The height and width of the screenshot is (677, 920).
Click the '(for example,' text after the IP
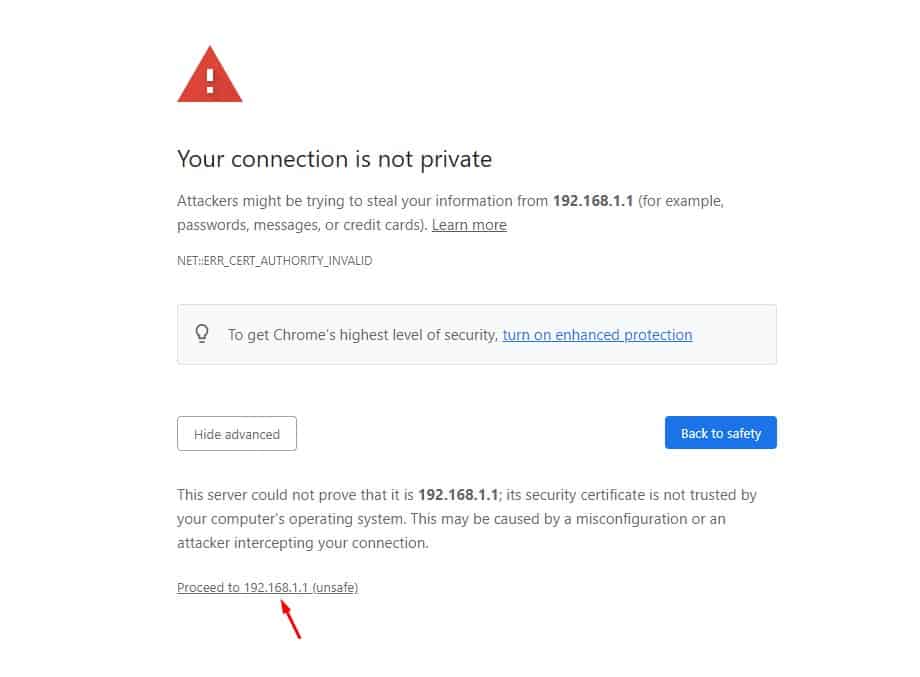[682, 201]
